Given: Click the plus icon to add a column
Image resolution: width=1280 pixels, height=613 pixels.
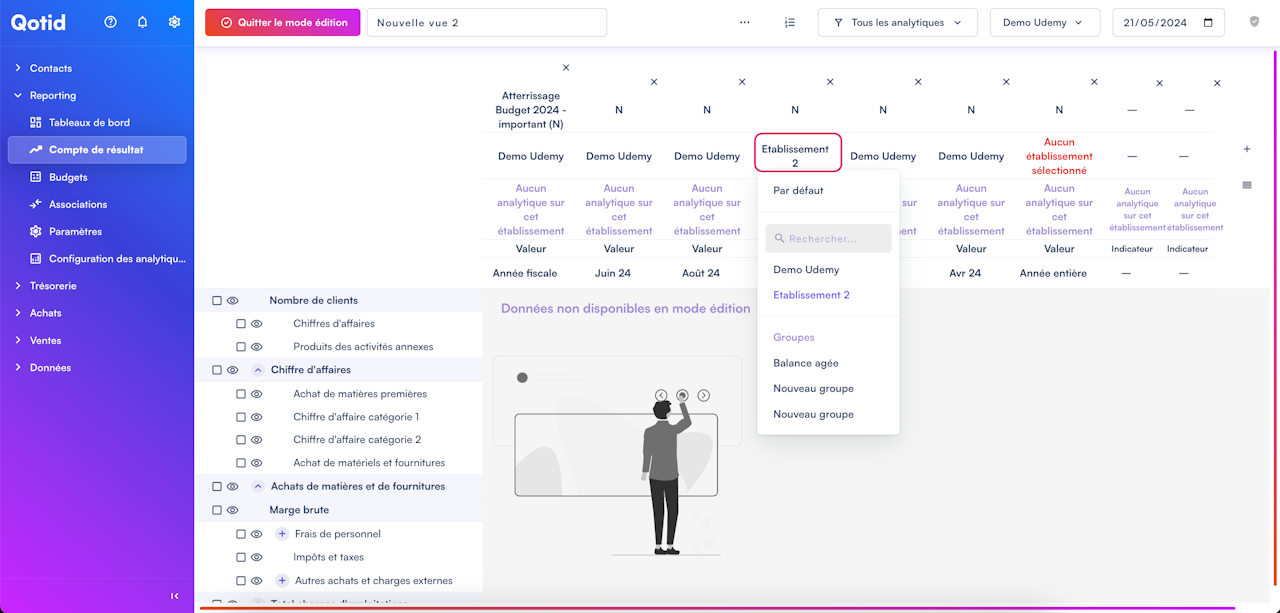Looking at the screenshot, I should [x=1247, y=149].
